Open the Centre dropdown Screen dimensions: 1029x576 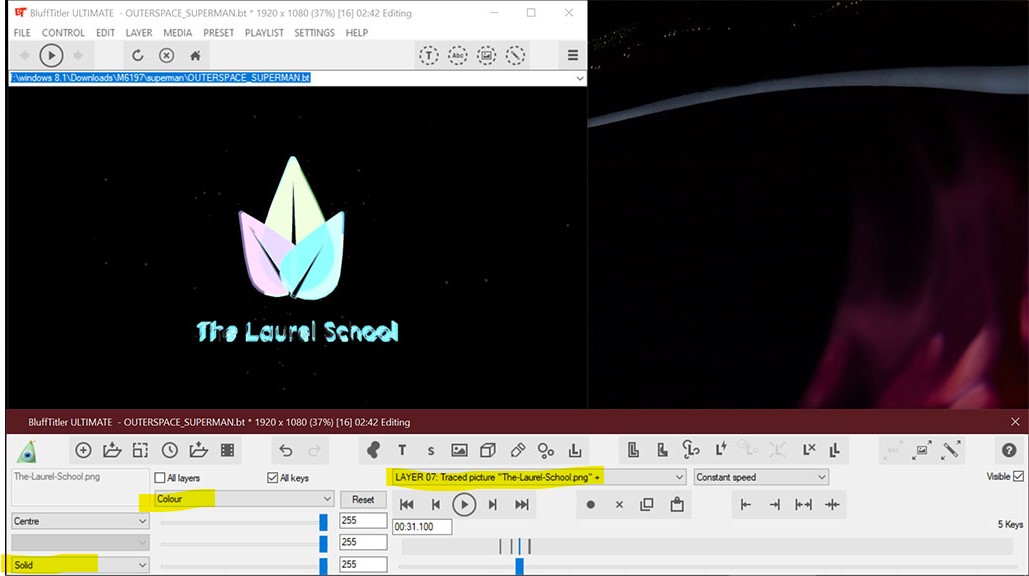click(x=80, y=521)
